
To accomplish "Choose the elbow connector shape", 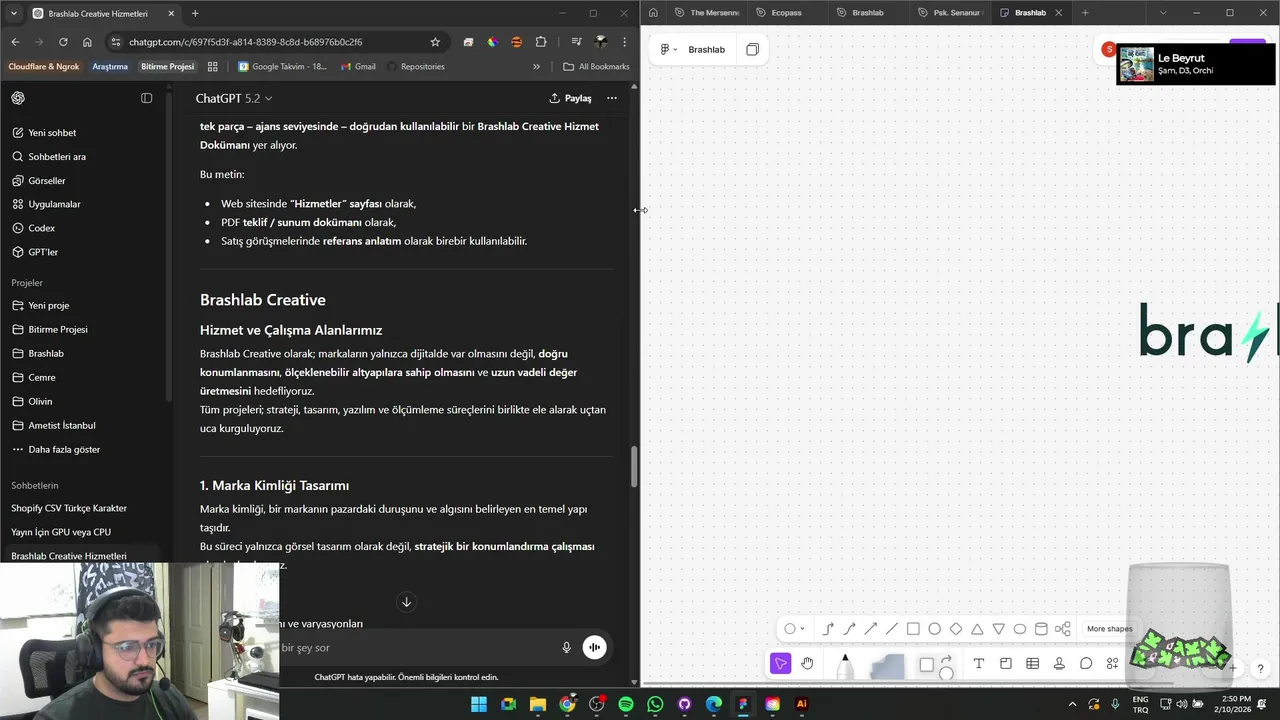I will [828, 629].
